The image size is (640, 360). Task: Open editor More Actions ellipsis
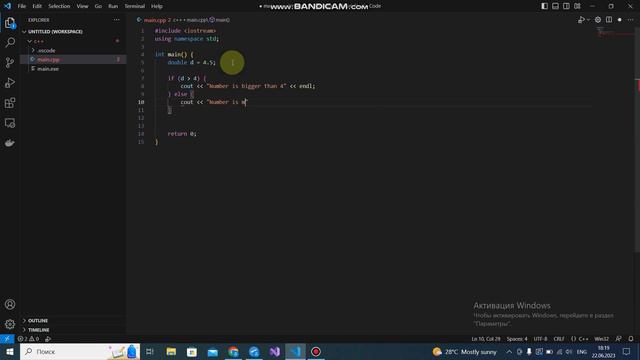631,20
